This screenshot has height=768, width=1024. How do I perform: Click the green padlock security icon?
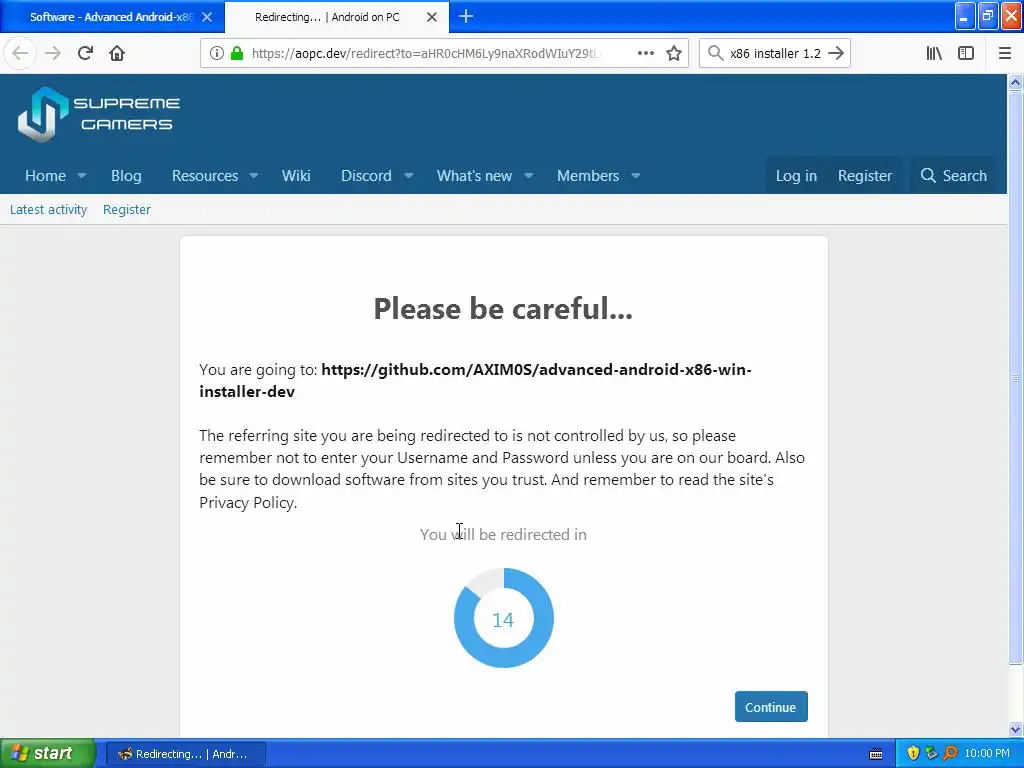(x=237, y=53)
